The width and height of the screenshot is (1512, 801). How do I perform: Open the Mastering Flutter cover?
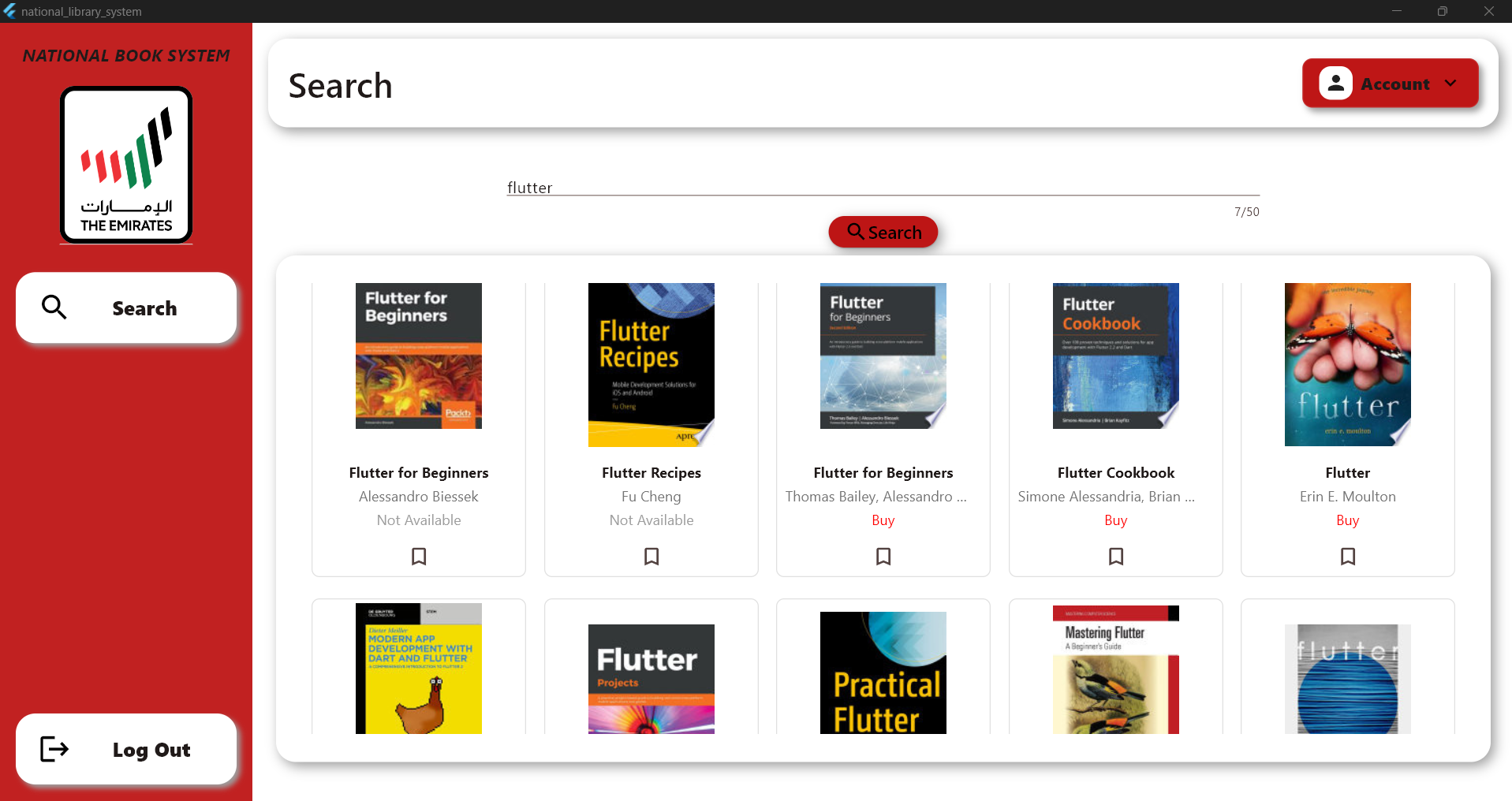pyautogui.click(x=1116, y=669)
